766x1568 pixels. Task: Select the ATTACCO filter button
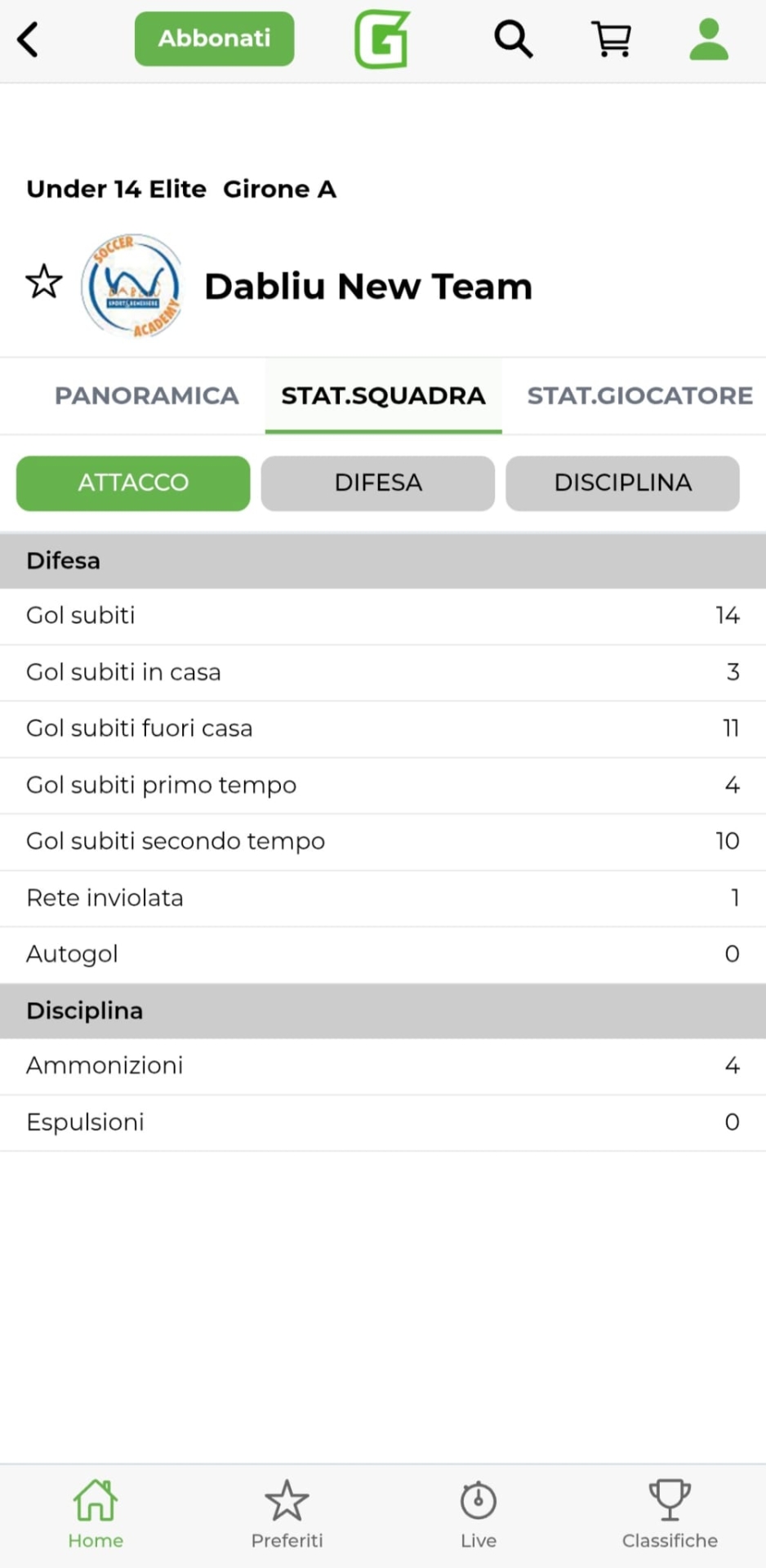point(133,483)
